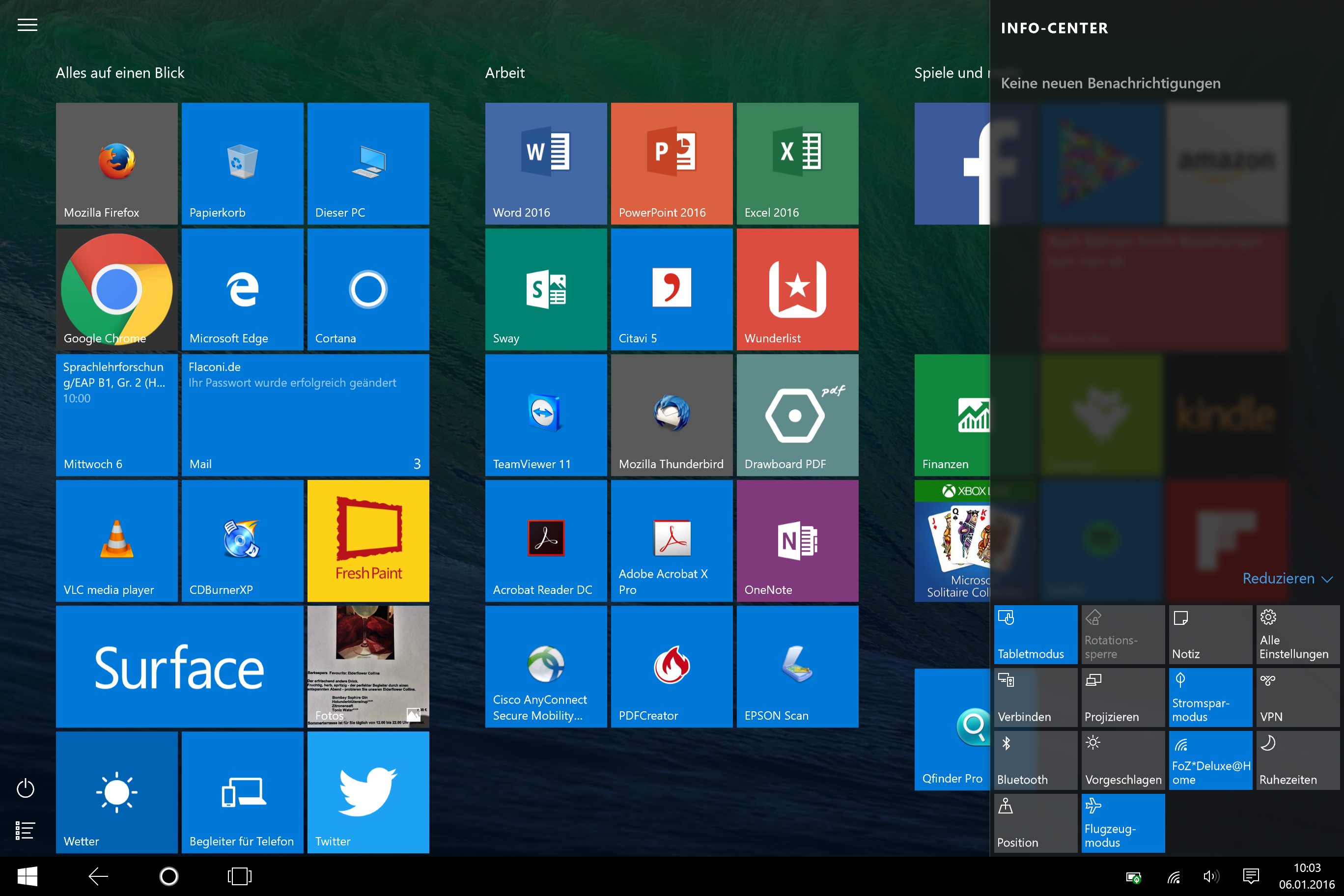Open the power options menu
Image resolution: width=1344 pixels, height=896 pixels.
[x=25, y=788]
